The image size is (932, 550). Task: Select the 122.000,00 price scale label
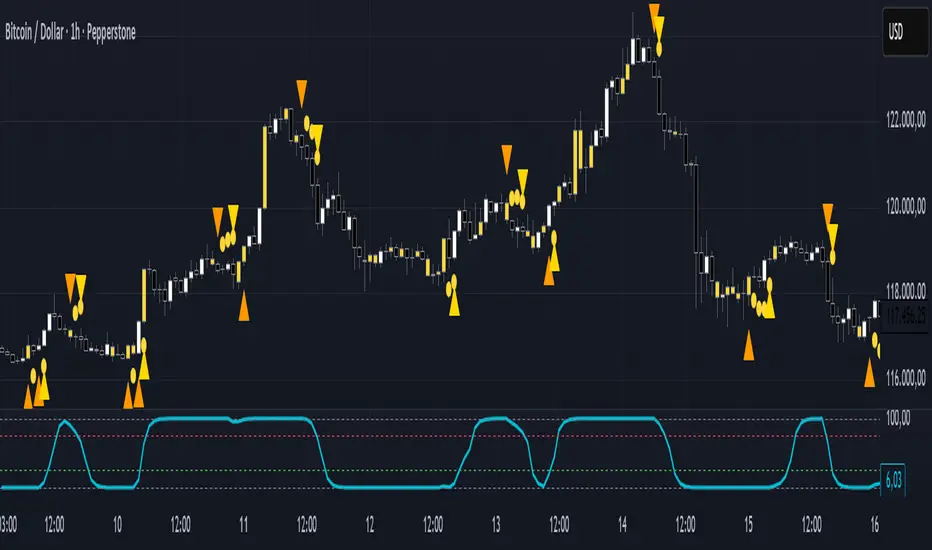pyautogui.click(x=906, y=120)
